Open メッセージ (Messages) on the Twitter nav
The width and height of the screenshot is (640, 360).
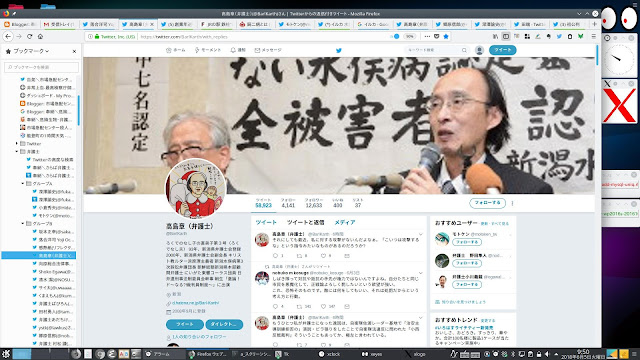(x=268, y=50)
